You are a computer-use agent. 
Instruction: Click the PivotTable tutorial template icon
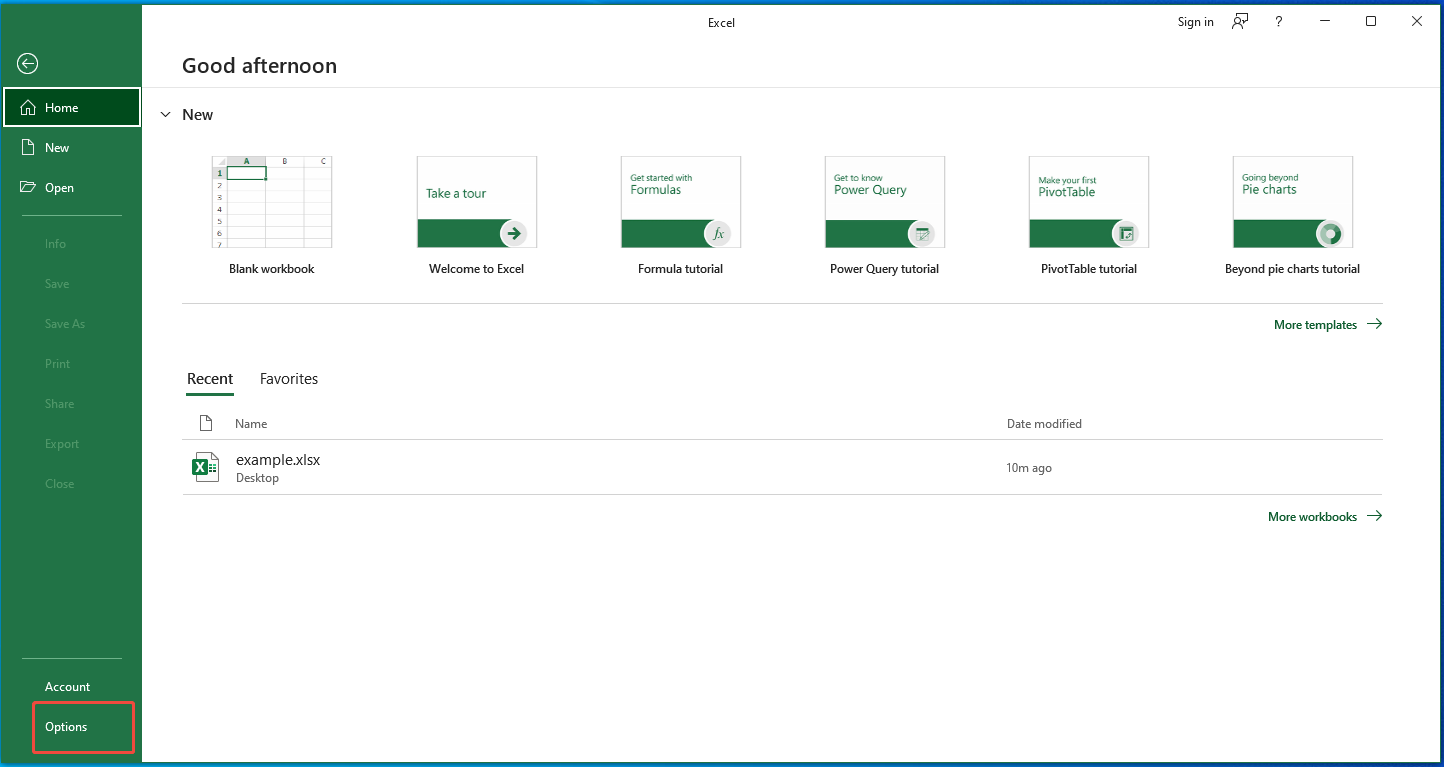pos(1088,202)
